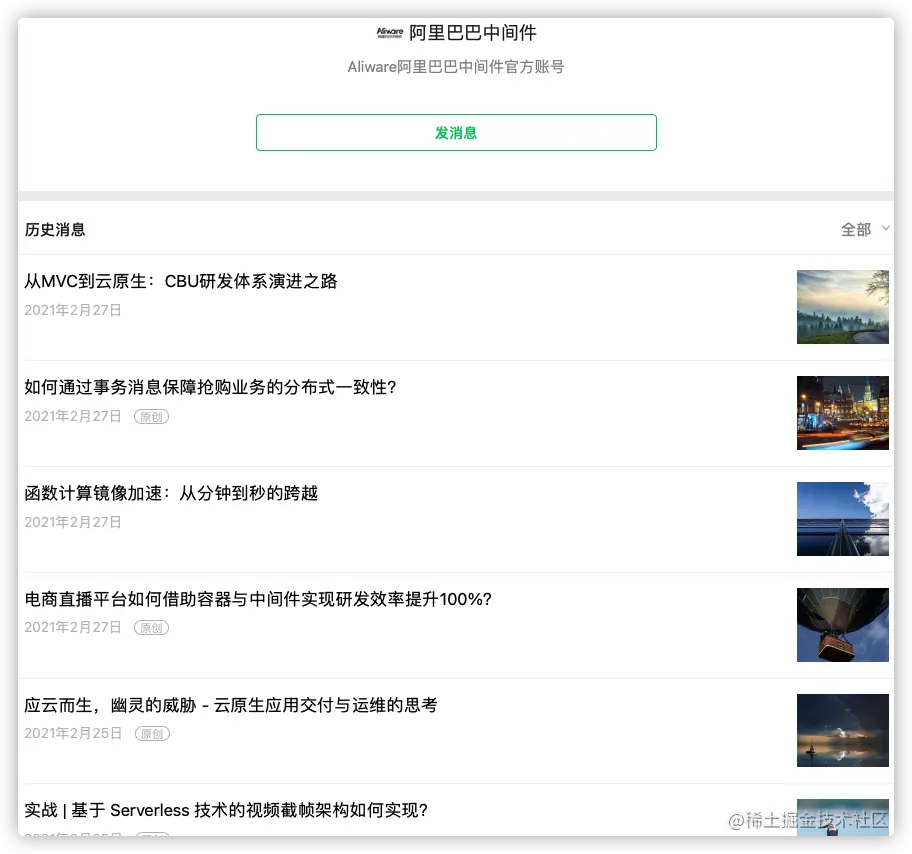
Task: Click the 2021年2月25日 date under 应云而生 article
Action: pos(73,733)
